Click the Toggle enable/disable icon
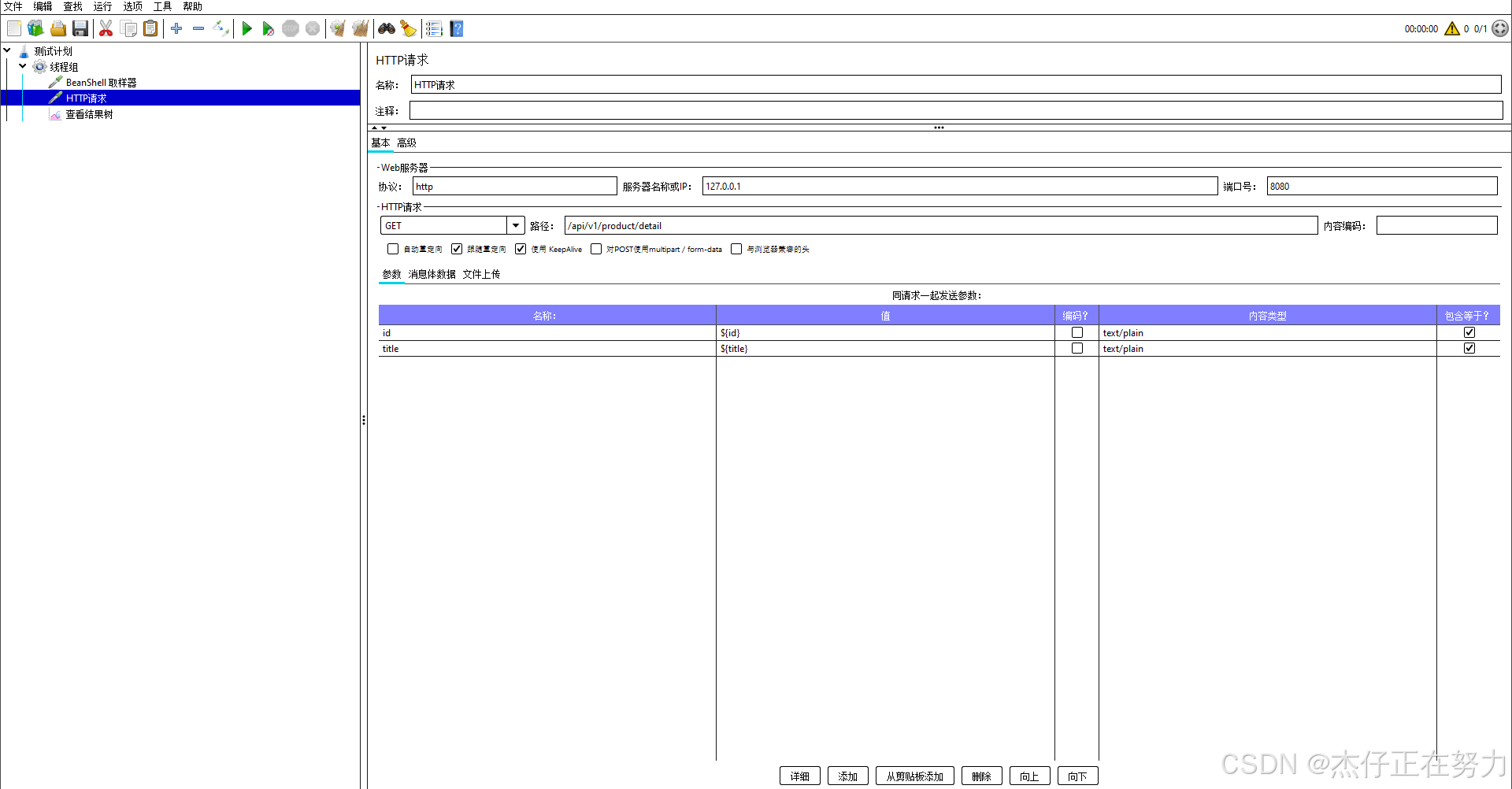The image size is (1512, 789). tap(221, 29)
